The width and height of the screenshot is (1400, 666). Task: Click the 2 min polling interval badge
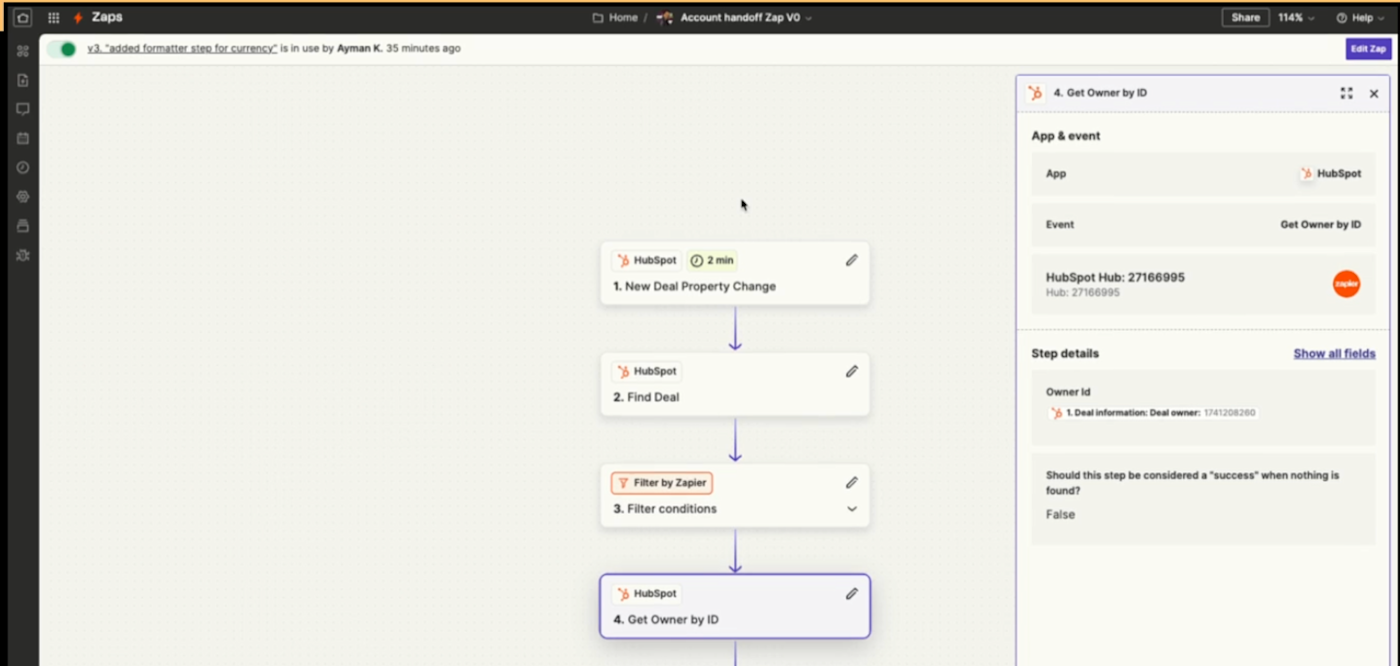[x=712, y=260]
